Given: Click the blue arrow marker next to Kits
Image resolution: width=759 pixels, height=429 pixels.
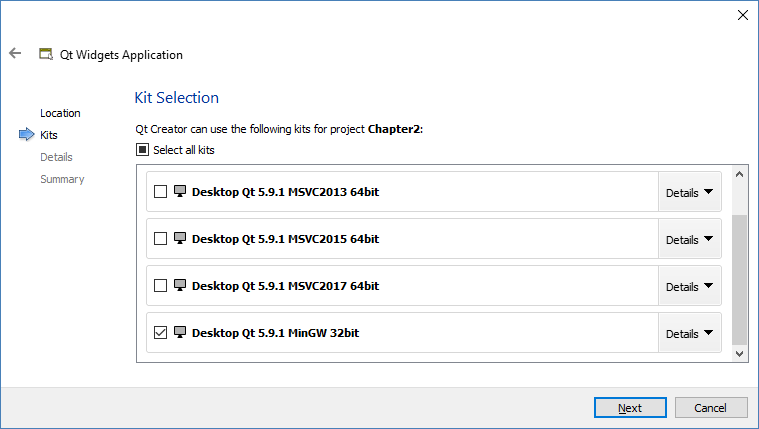Looking at the screenshot, I should pyautogui.click(x=26, y=134).
